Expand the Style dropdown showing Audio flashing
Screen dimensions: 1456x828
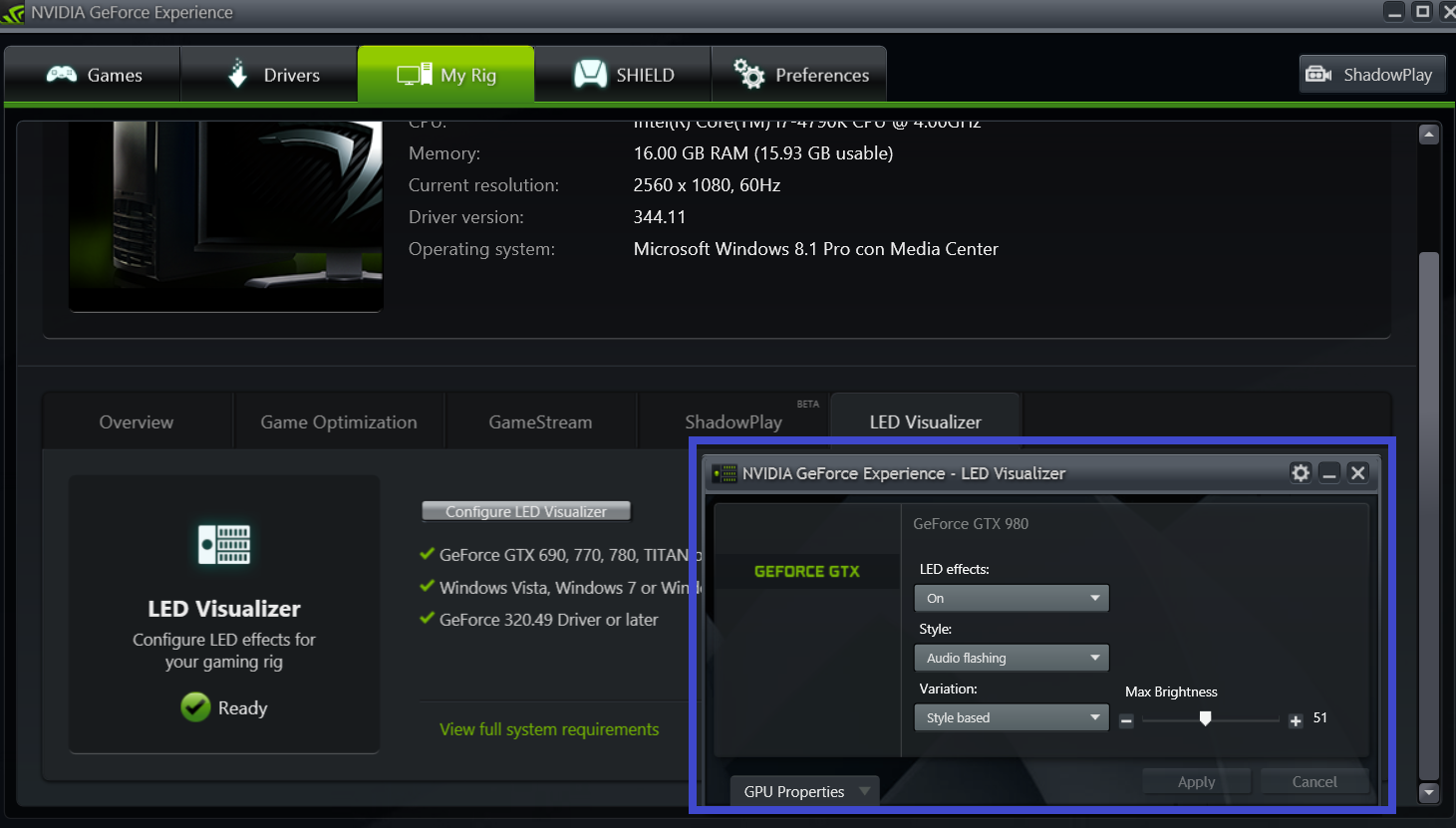[x=1012, y=658]
